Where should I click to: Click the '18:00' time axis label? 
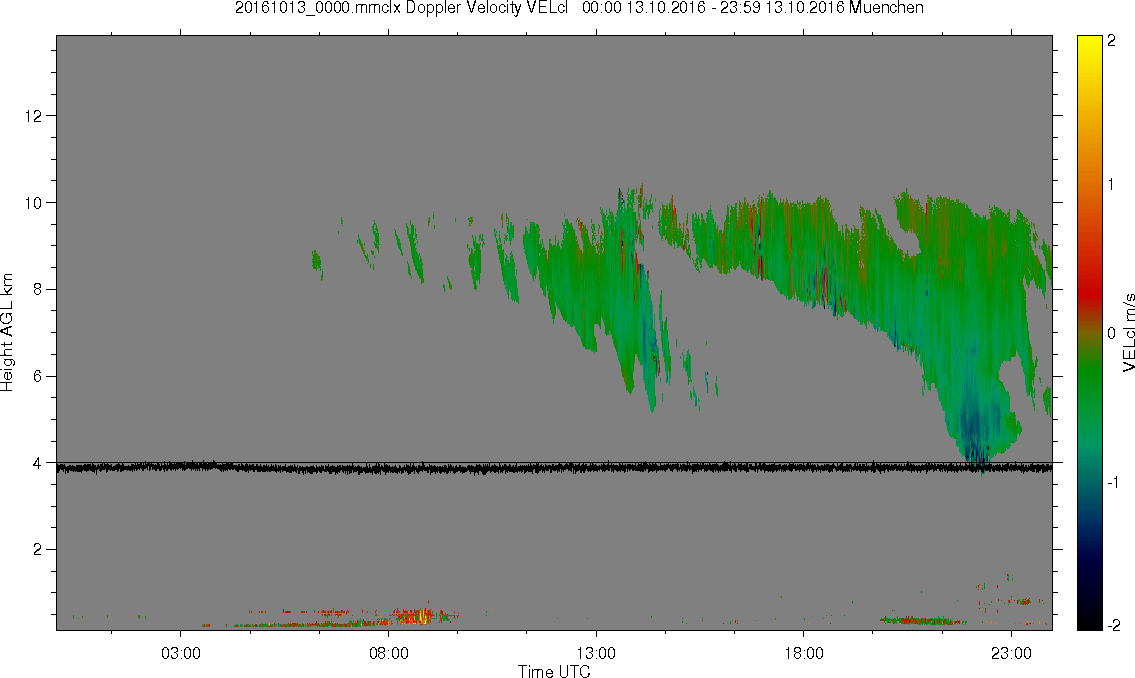pyautogui.click(x=804, y=653)
